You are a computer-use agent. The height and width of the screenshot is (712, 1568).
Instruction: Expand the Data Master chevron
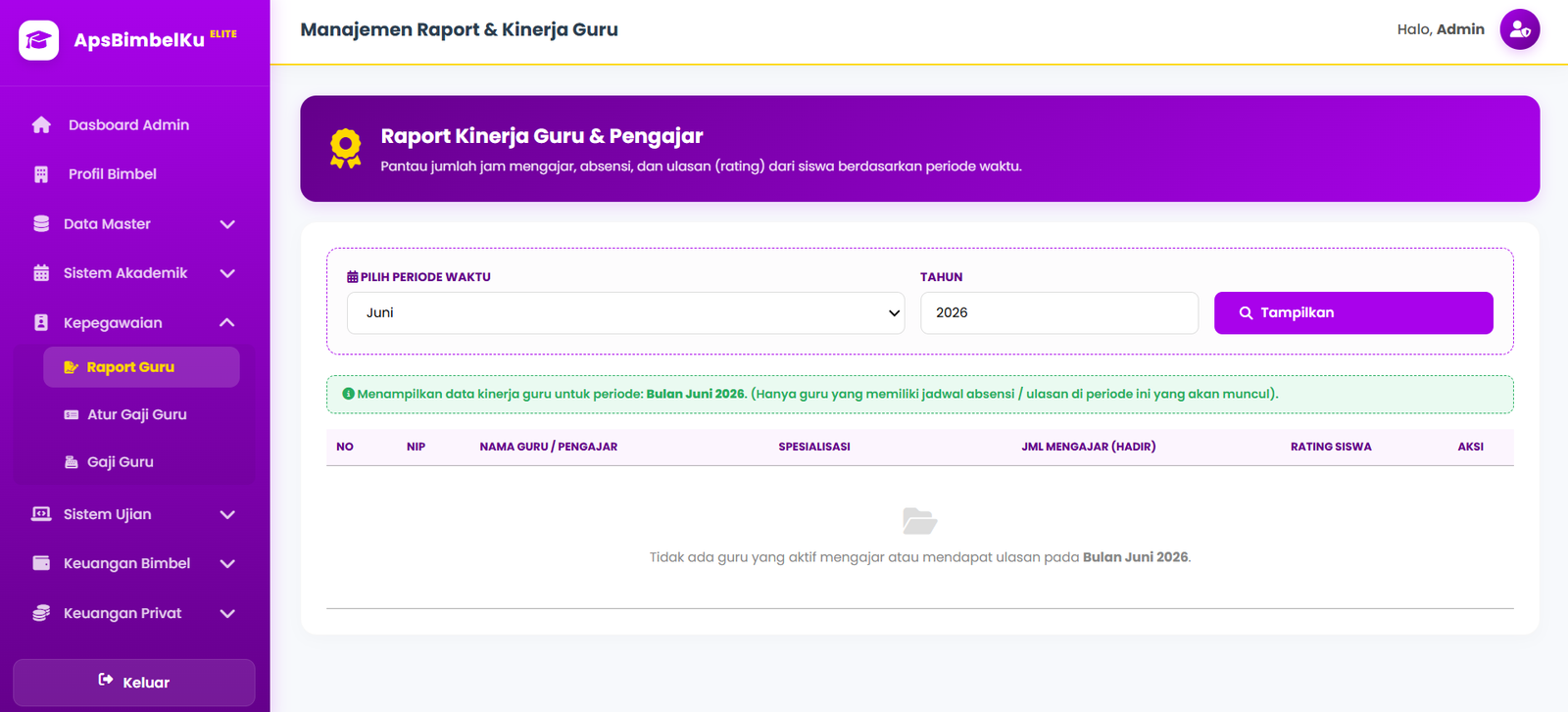click(x=227, y=224)
